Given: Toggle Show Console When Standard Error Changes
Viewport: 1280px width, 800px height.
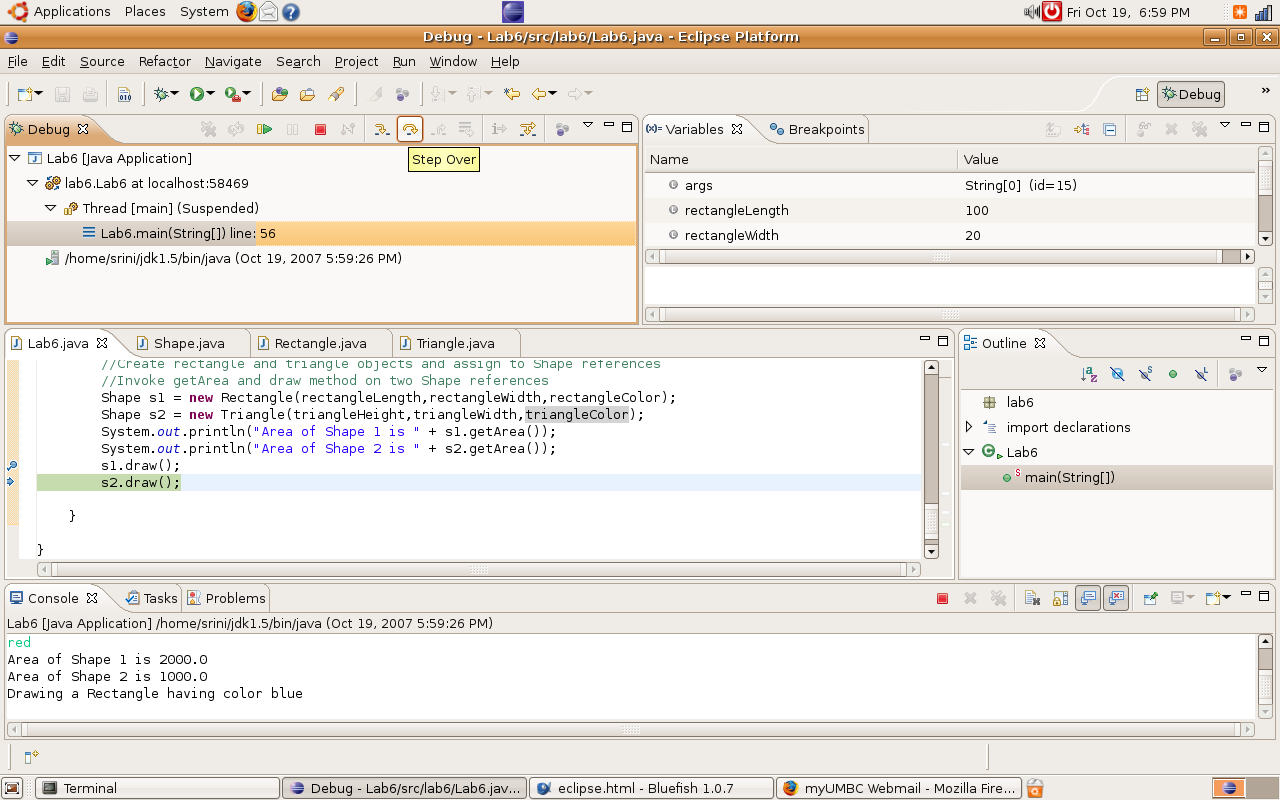Looking at the screenshot, I should (1116, 598).
